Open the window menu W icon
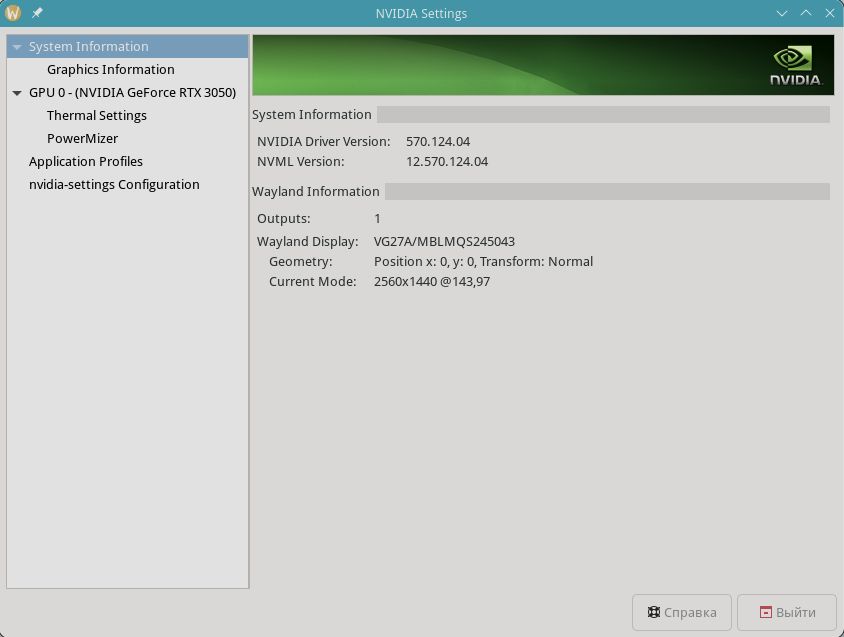Viewport: 844px width, 637px height. click(12, 13)
